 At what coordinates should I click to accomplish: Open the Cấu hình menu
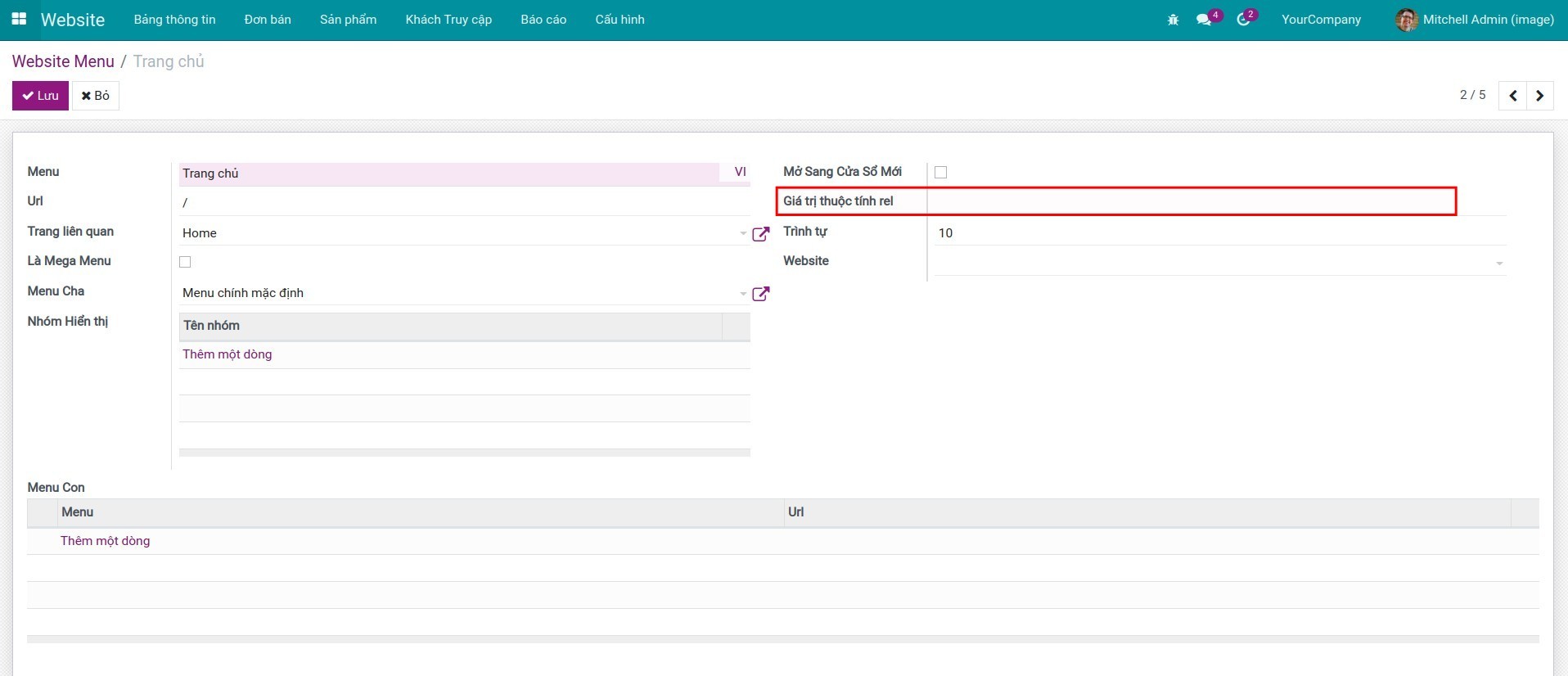tap(620, 20)
